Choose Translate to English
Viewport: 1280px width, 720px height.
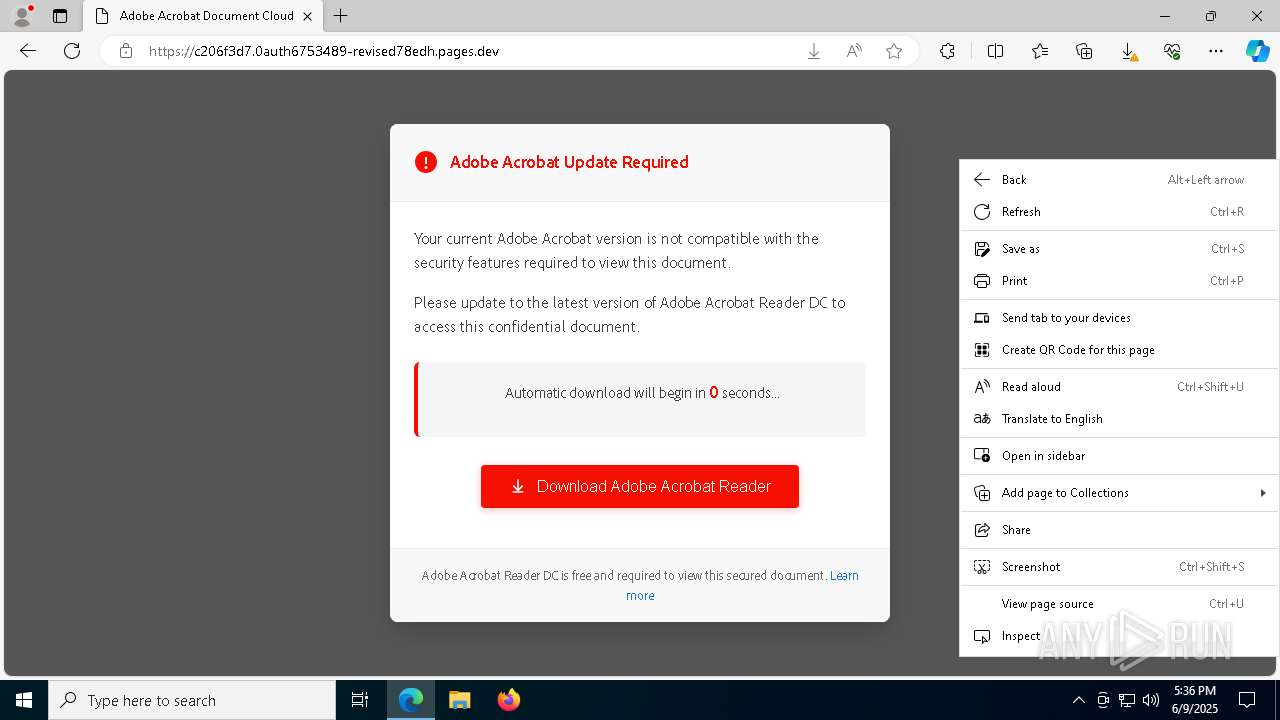[1119, 419]
